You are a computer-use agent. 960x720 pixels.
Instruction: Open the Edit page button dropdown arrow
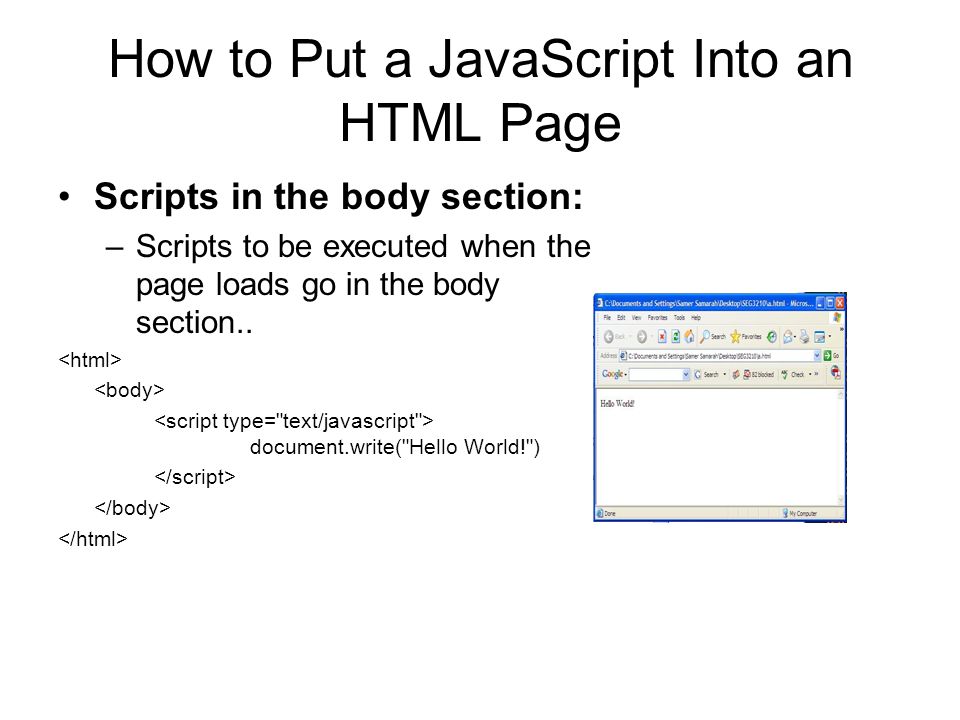click(830, 336)
